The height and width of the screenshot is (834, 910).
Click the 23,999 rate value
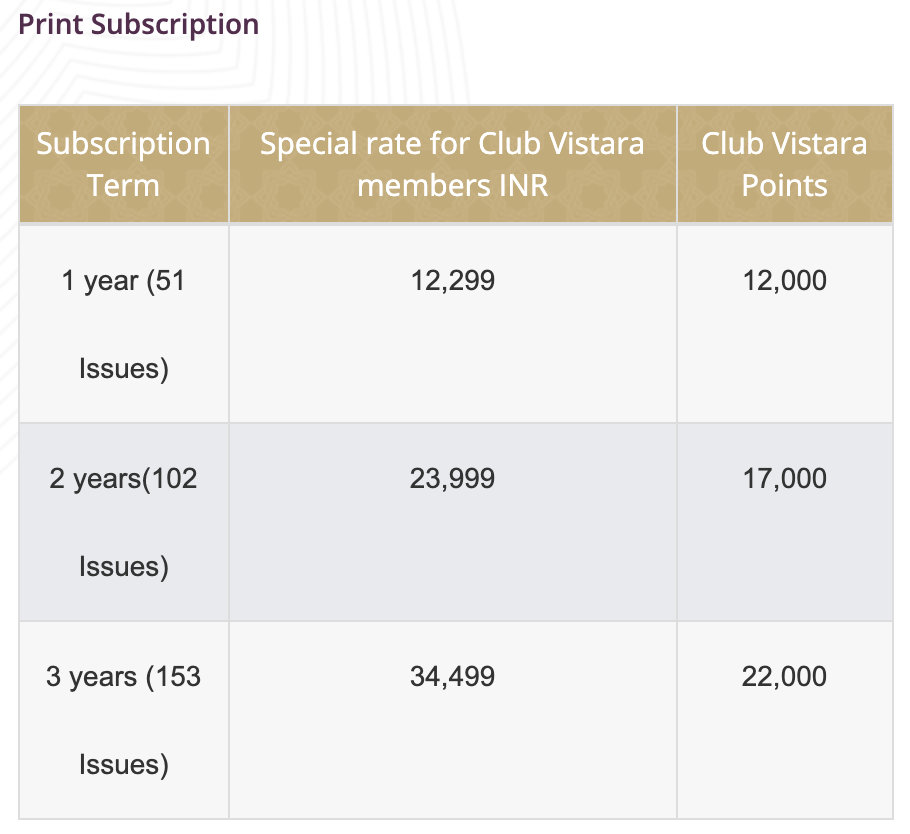tap(452, 479)
